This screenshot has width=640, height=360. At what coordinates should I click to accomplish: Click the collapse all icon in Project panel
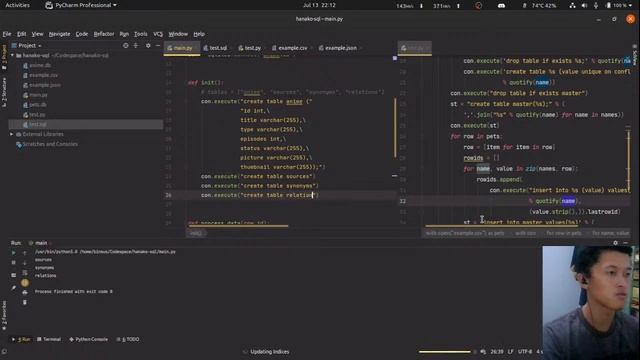(x=136, y=46)
